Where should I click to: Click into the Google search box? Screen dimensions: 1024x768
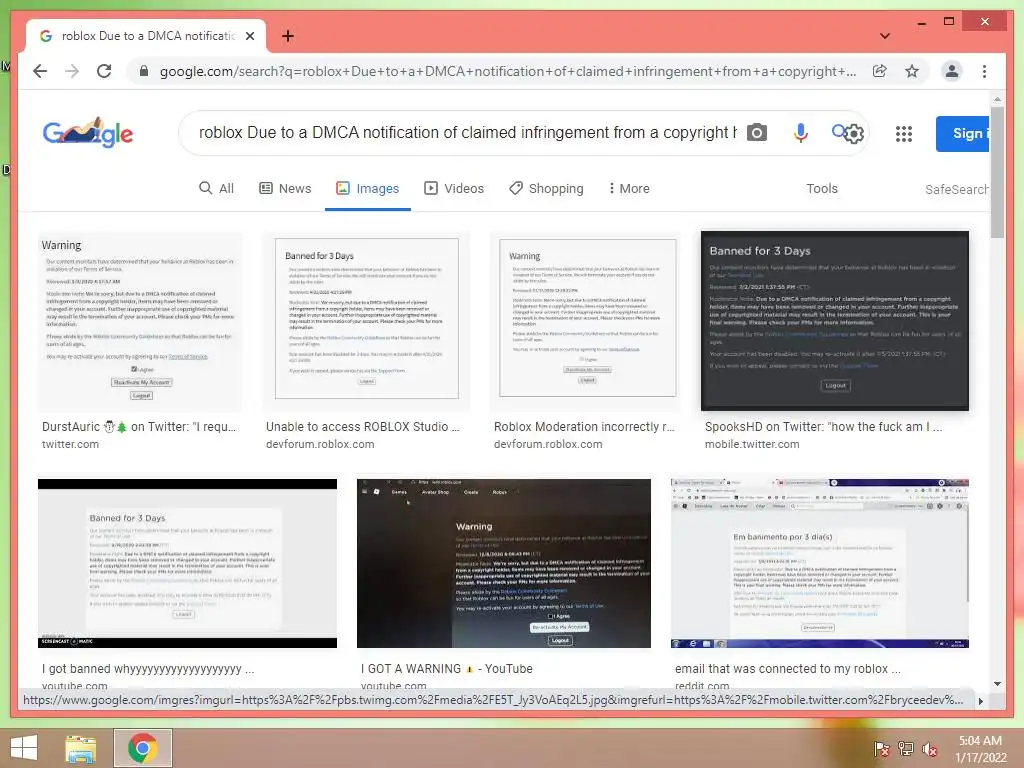click(468, 133)
